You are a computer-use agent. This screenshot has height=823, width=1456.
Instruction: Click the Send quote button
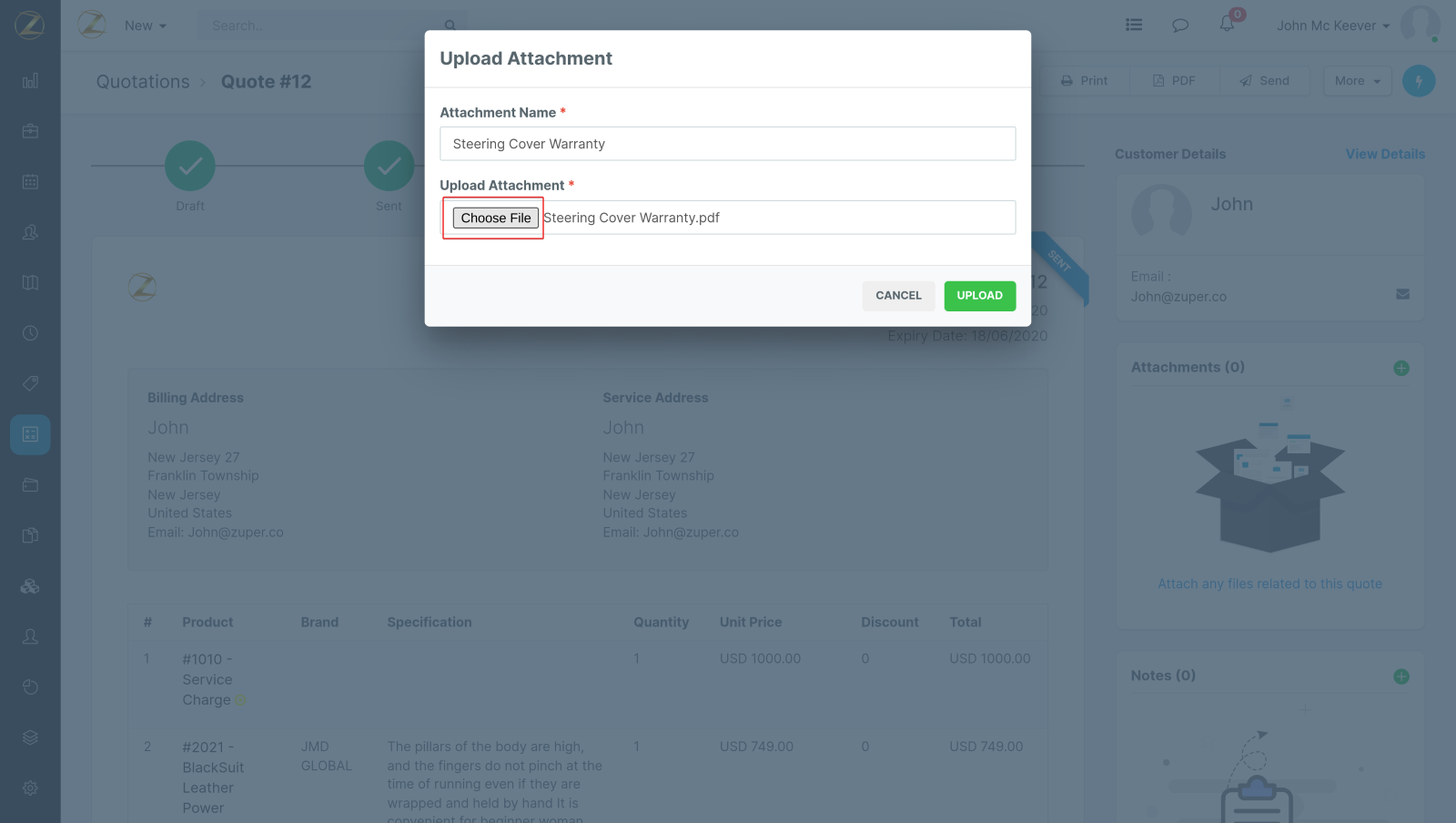[x=1264, y=81]
